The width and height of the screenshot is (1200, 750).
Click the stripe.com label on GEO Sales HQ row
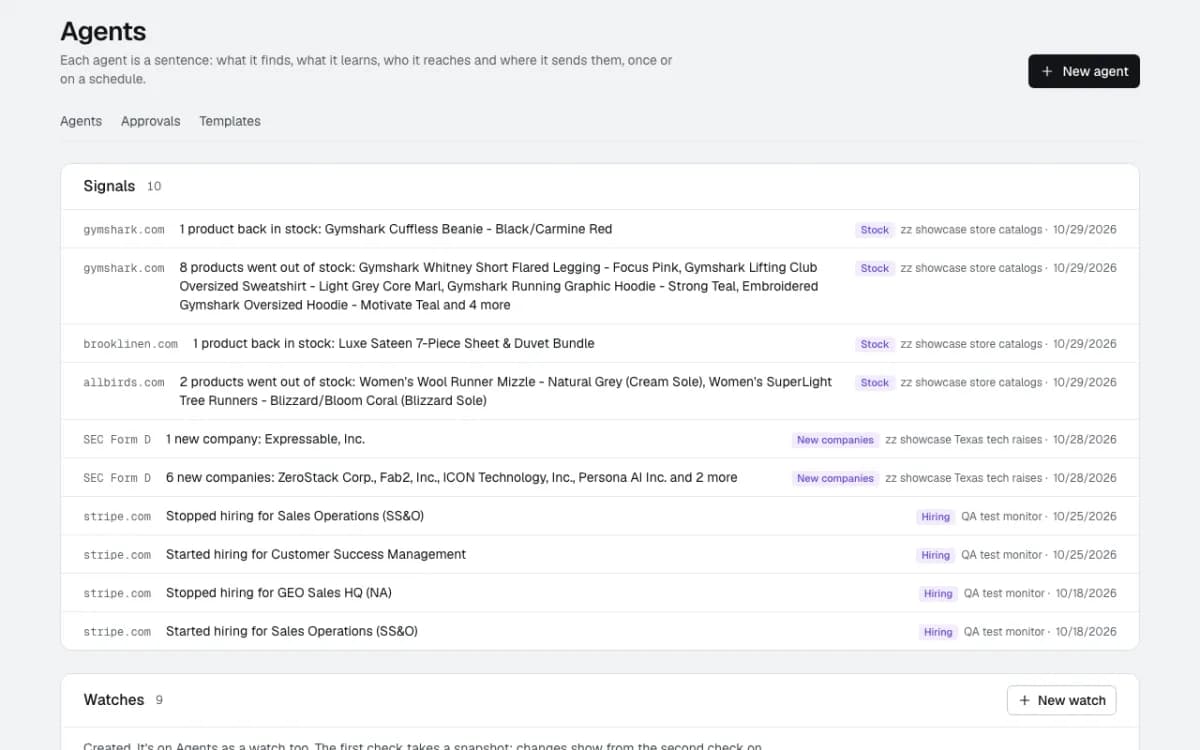tap(117, 593)
